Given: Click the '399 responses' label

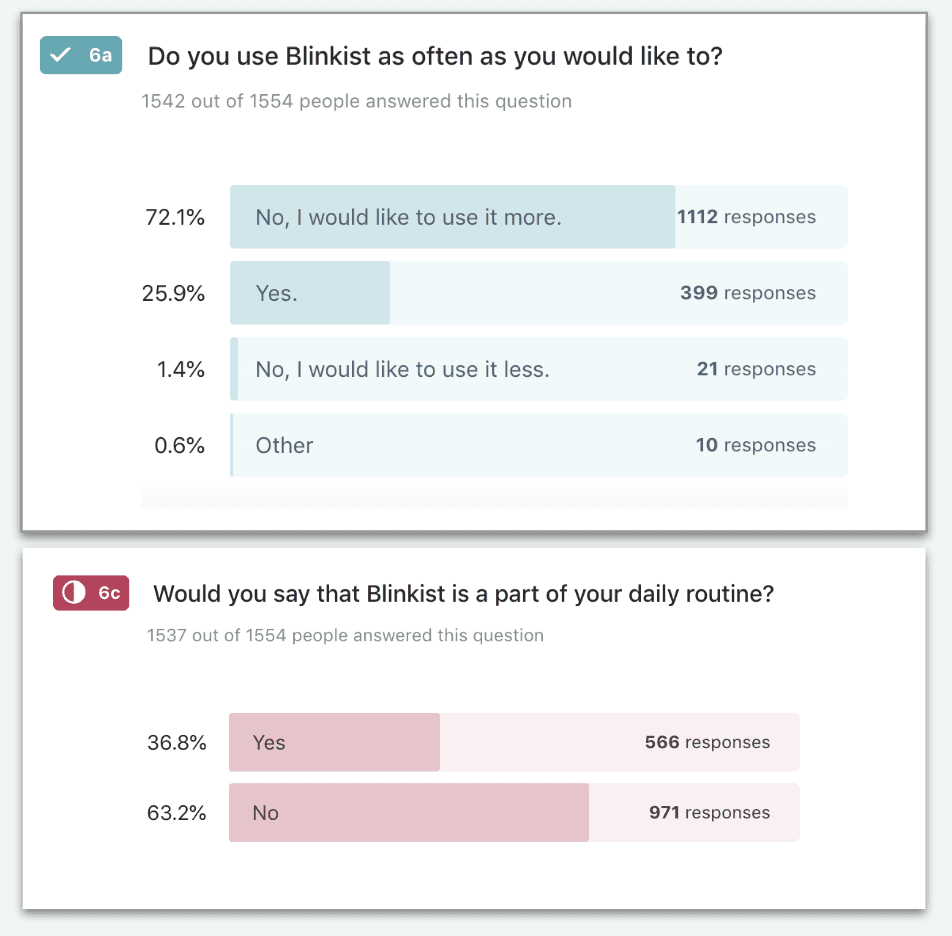Looking at the screenshot, I should [748, 293].
